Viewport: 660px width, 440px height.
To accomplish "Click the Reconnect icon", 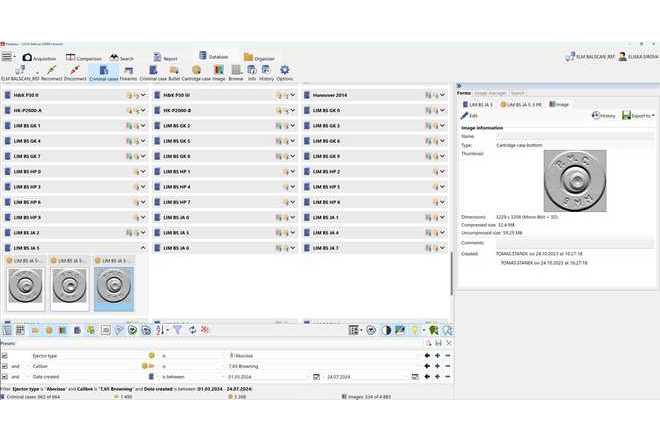I will pyautogui.click(x=51, y=72).
